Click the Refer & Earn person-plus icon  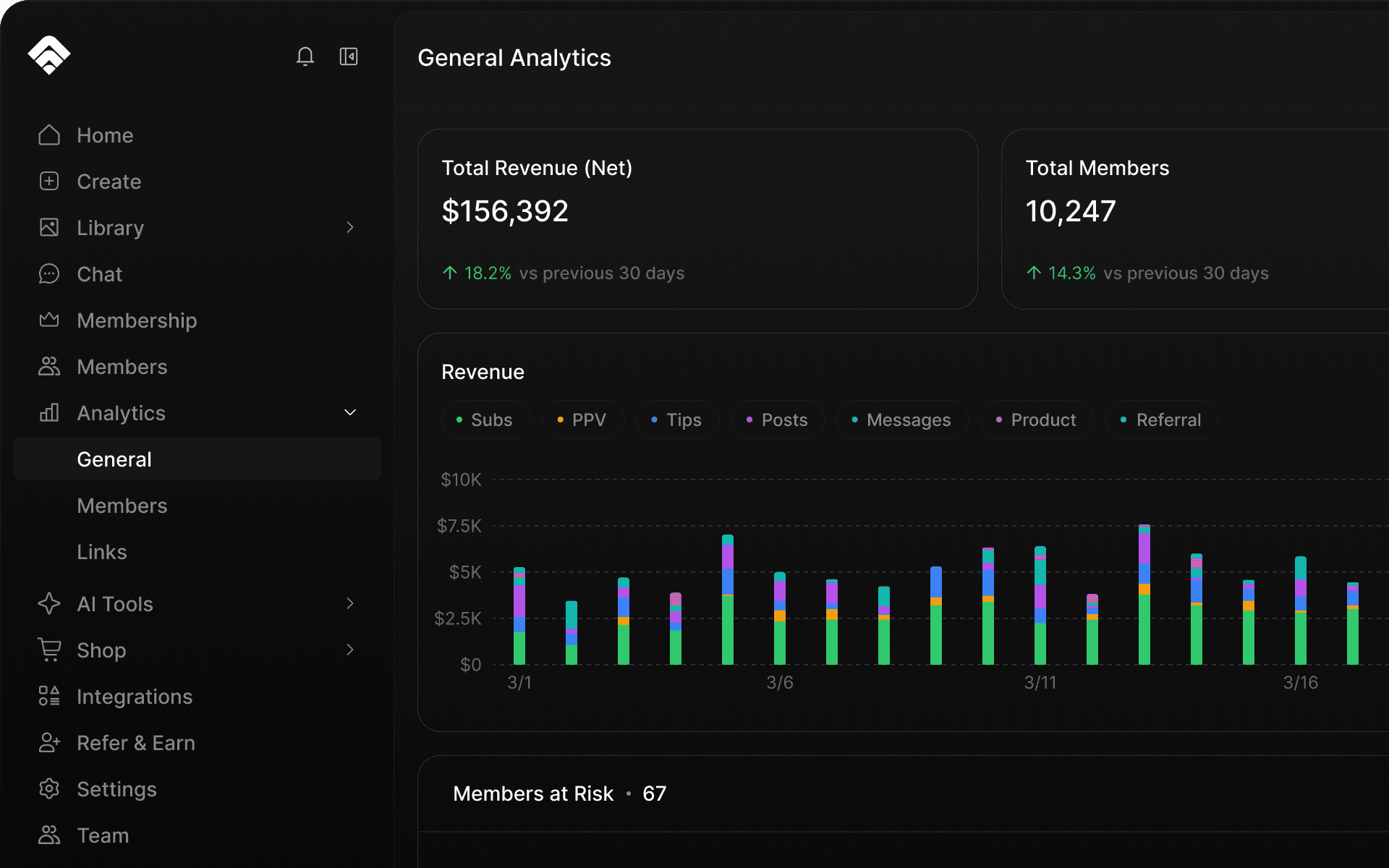pyautogui.click(x=49, y=743)
